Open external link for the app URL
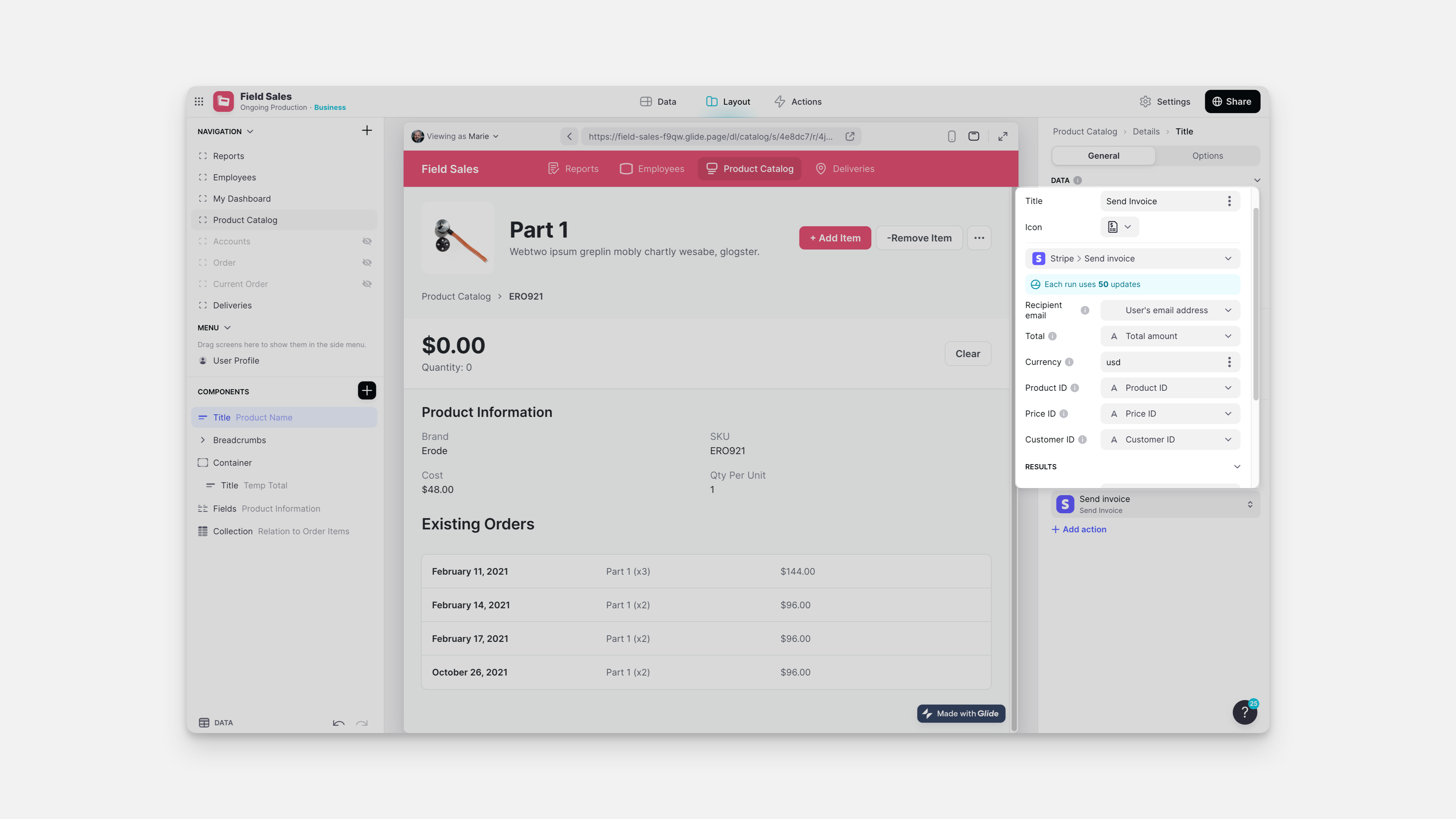Screen dimensions: 1456x819 click(850, 136)
